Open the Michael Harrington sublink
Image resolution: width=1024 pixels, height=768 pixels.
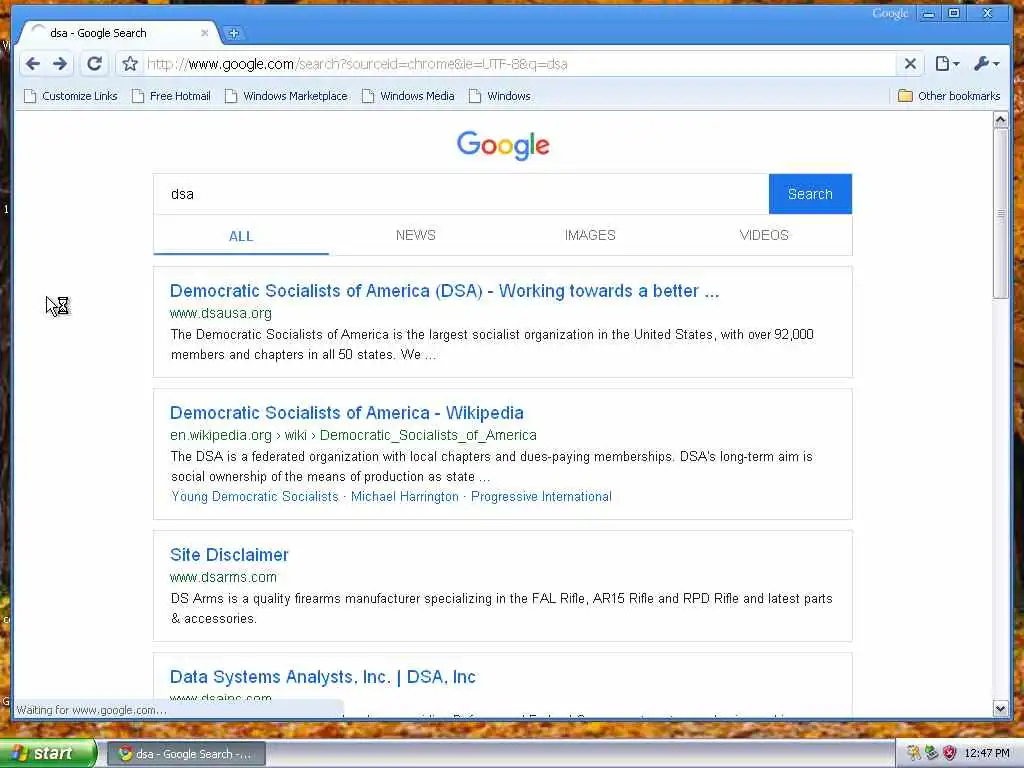coord(405,496)
